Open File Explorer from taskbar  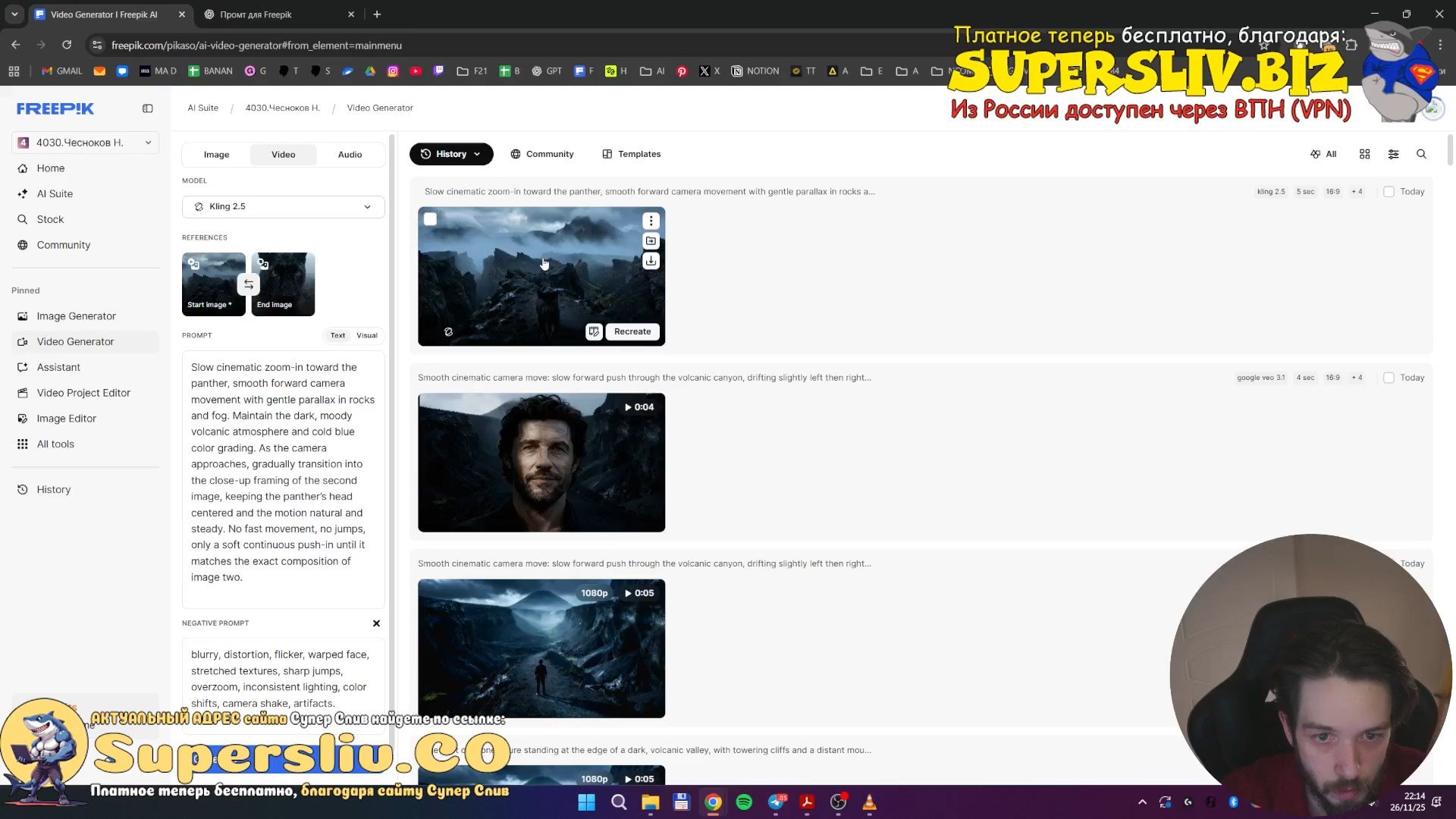coord(650,802)
